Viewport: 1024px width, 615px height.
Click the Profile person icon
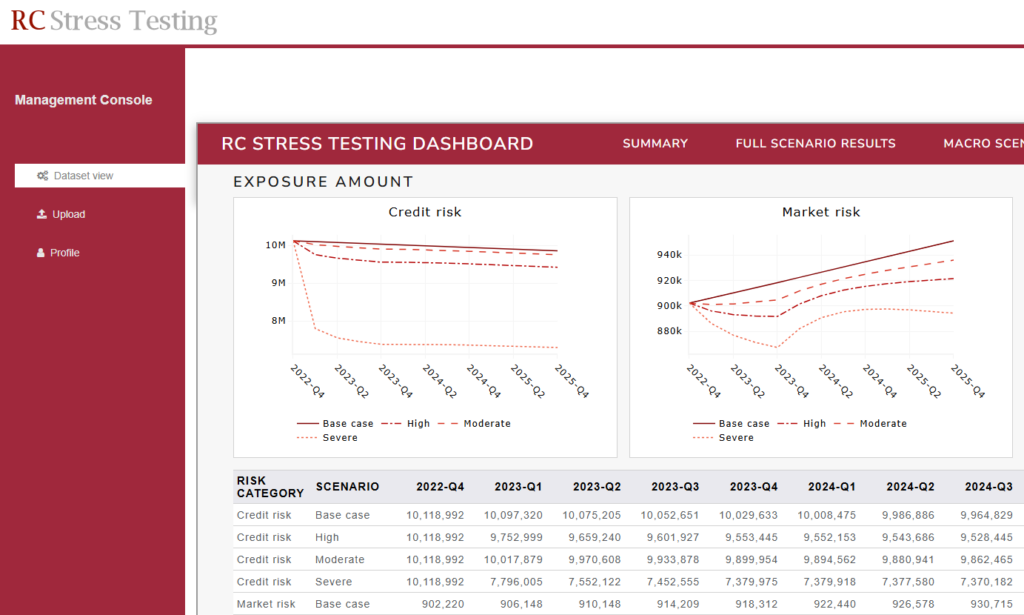point(40,253)
